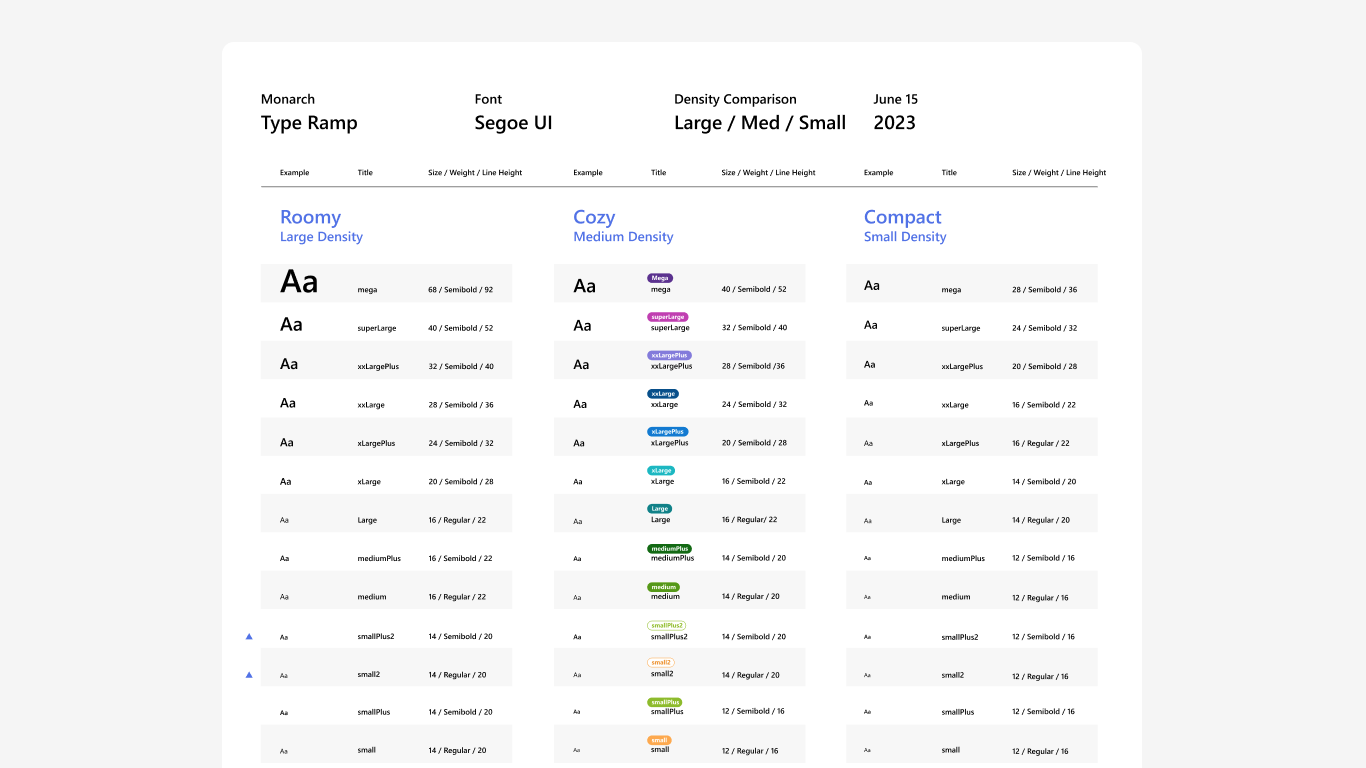
Task: Click the "Cozy" section heading
Action: [594, 217]
